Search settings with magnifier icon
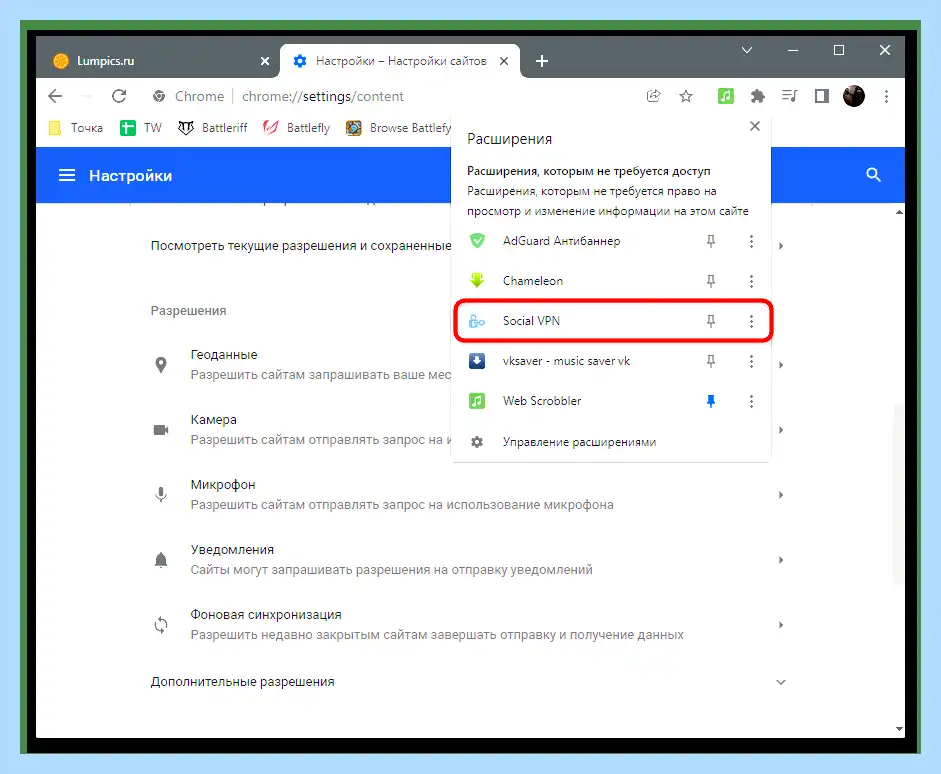941x774 pixels. (873, 175)
